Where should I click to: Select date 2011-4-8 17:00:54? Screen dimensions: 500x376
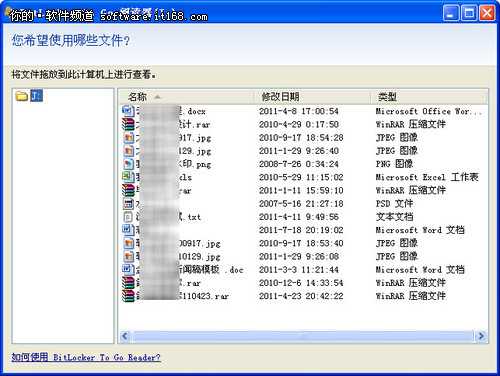pos(299,111)
